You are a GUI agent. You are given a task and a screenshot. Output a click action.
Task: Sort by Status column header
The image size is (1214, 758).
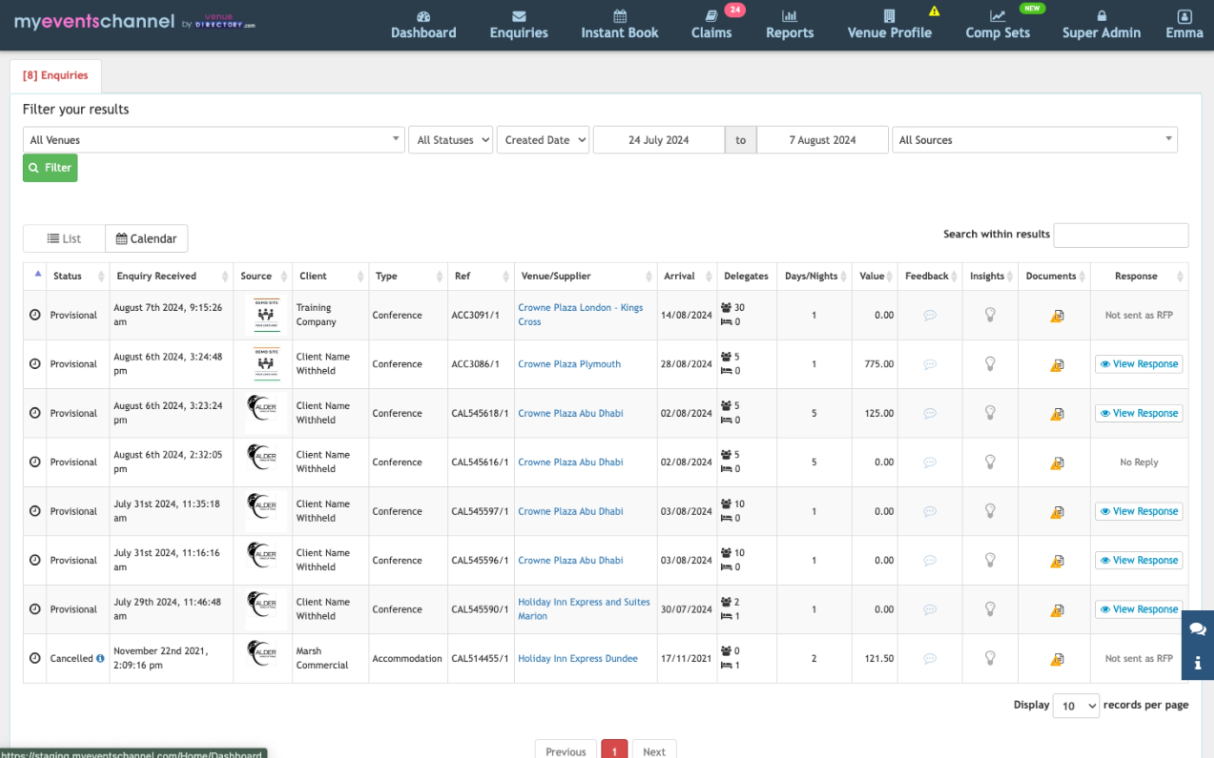(x=78, y=276)
